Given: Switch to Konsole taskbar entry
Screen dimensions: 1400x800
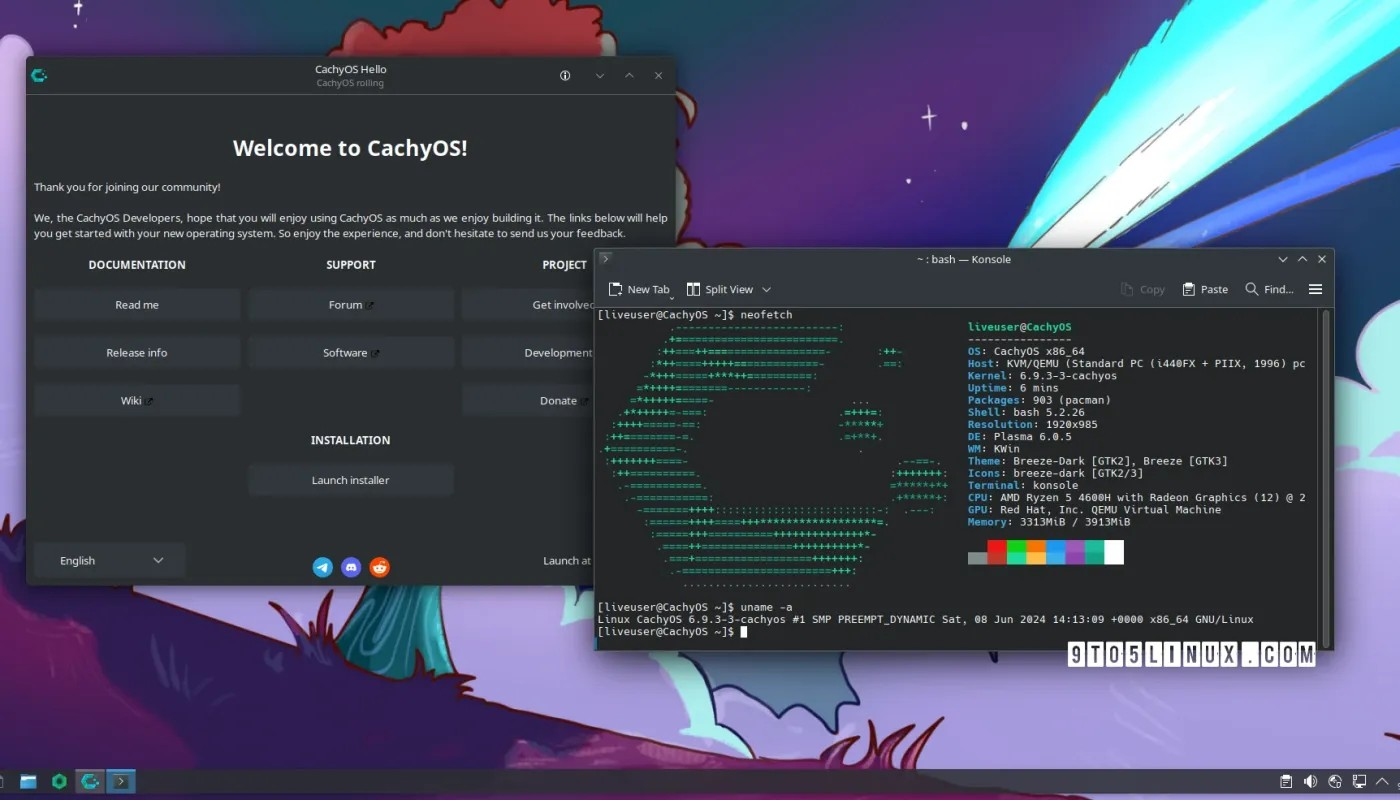Looking at the screenshot, I should point(121,781).
